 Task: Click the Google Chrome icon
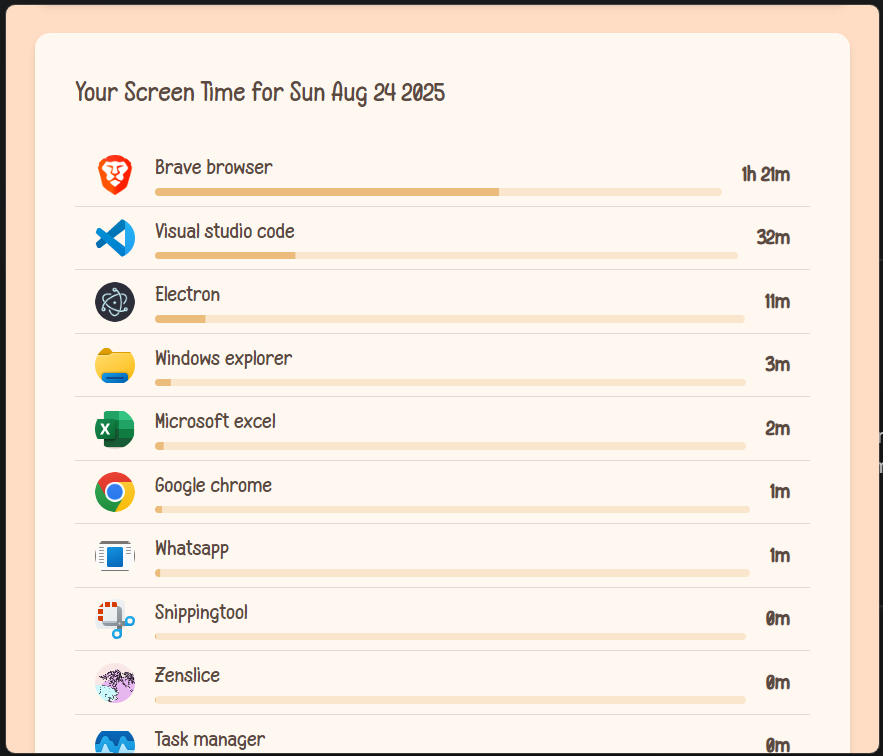coord(114,492)
